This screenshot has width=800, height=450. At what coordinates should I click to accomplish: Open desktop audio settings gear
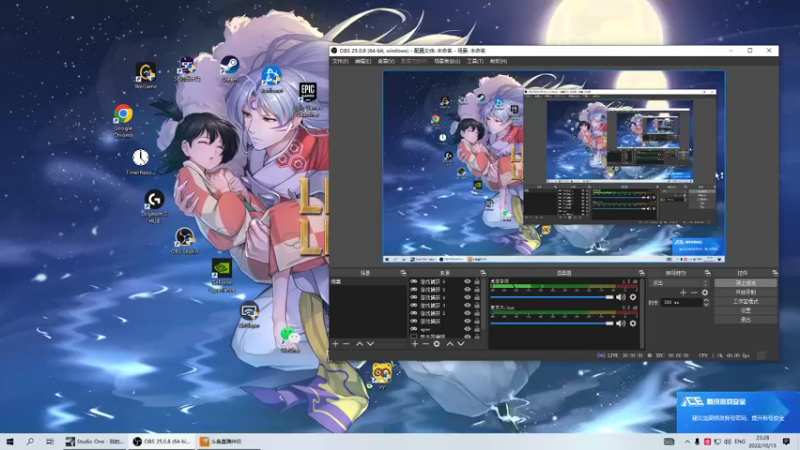[633, 297]
